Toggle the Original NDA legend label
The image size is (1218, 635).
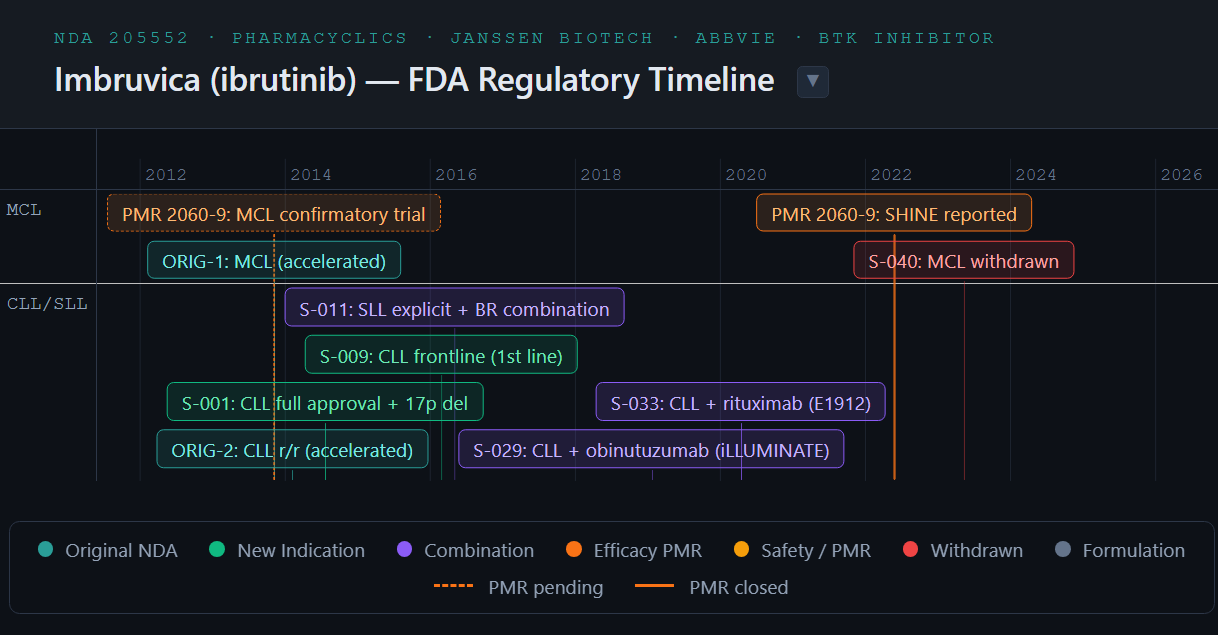[121, 550]
